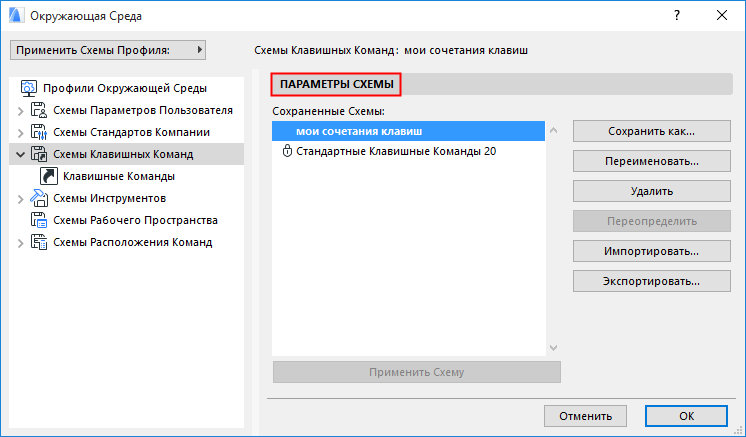Click the lock icon beside Стандартные Клавишные Команды 20
This screenshot has width=746, height=437.
(x=288, y=152)
